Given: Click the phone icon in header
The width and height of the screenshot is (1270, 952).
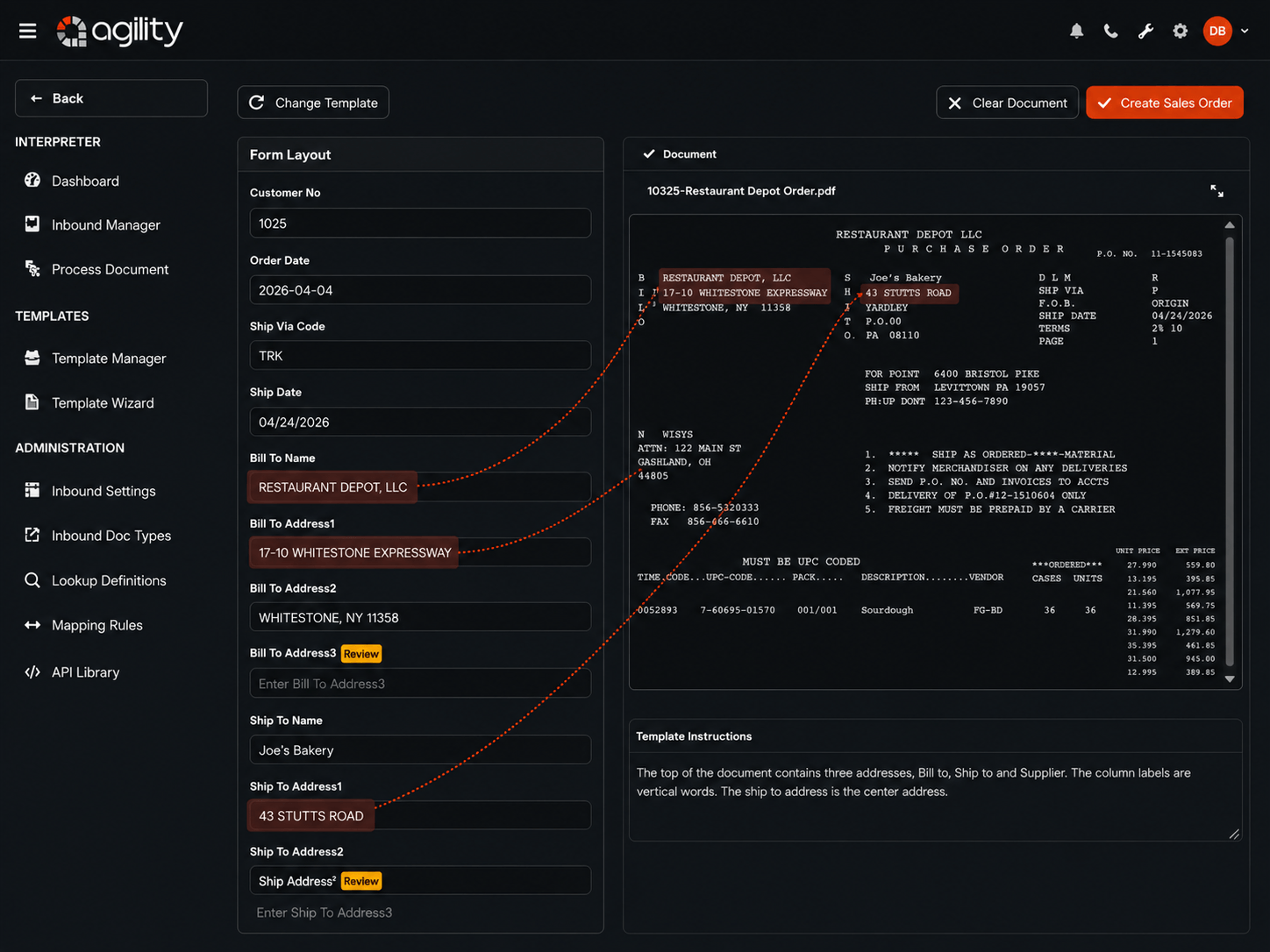Looking at the screenshot, I should click(1110, 32).
